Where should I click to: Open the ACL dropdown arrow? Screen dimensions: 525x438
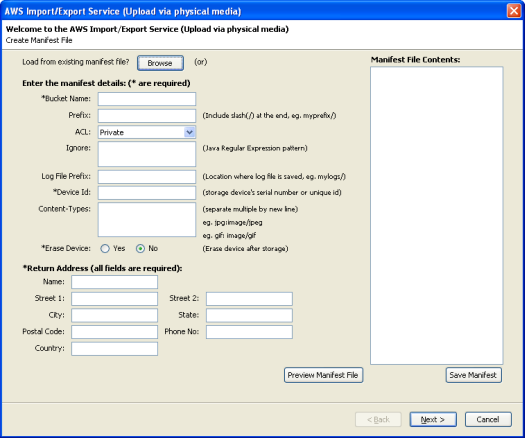pos(189,132)
